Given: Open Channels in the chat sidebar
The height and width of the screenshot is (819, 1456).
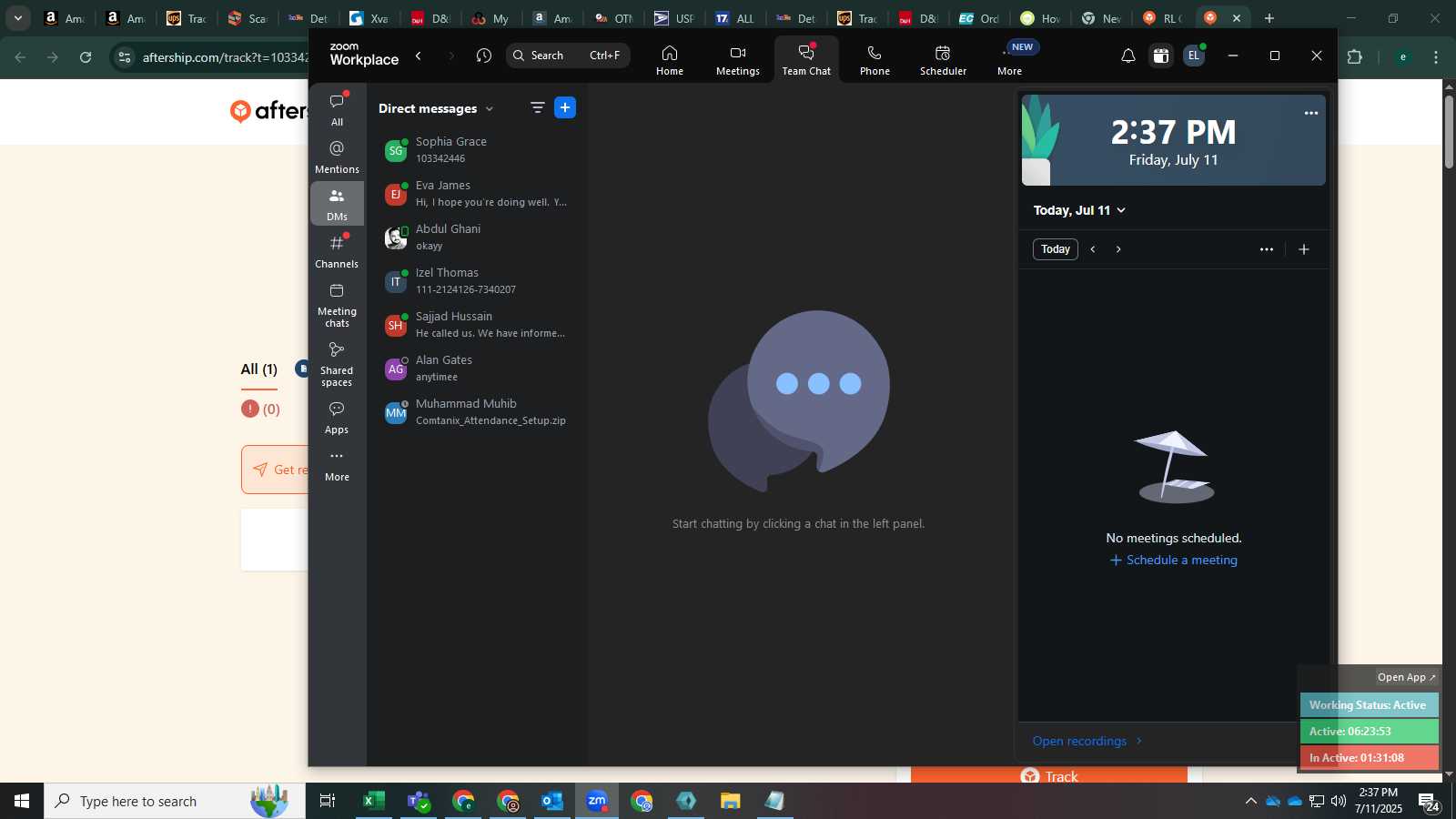Looking at the screenshot, I should [x=337, y=251].
